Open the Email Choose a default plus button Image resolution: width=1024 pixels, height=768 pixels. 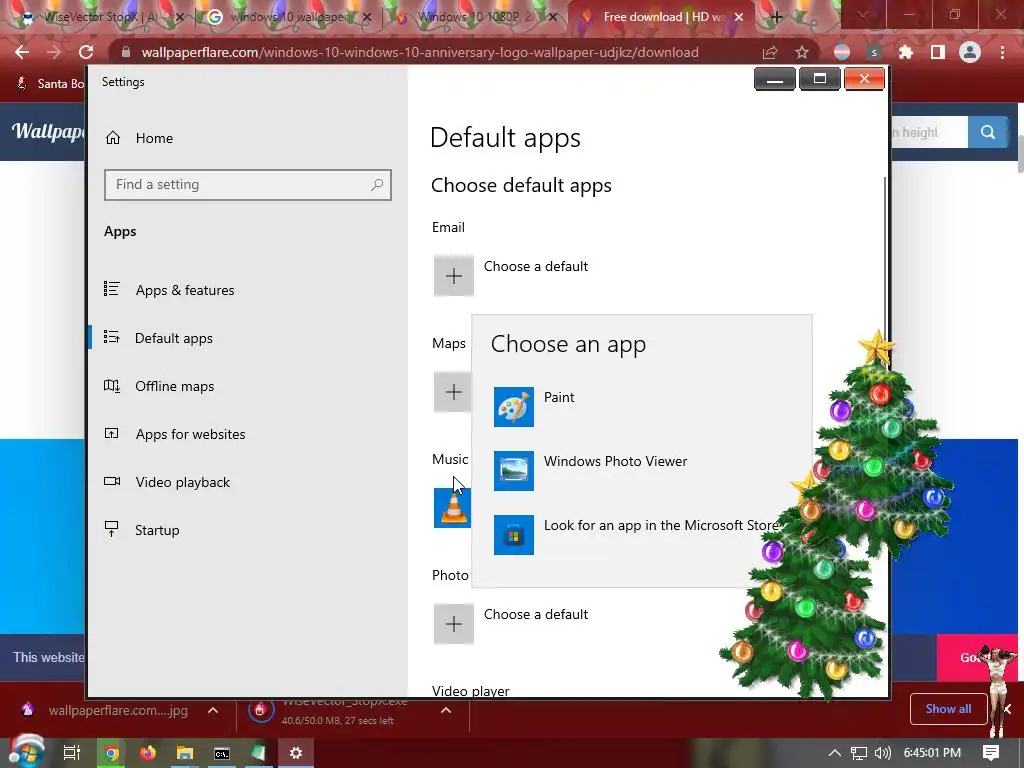453,276
